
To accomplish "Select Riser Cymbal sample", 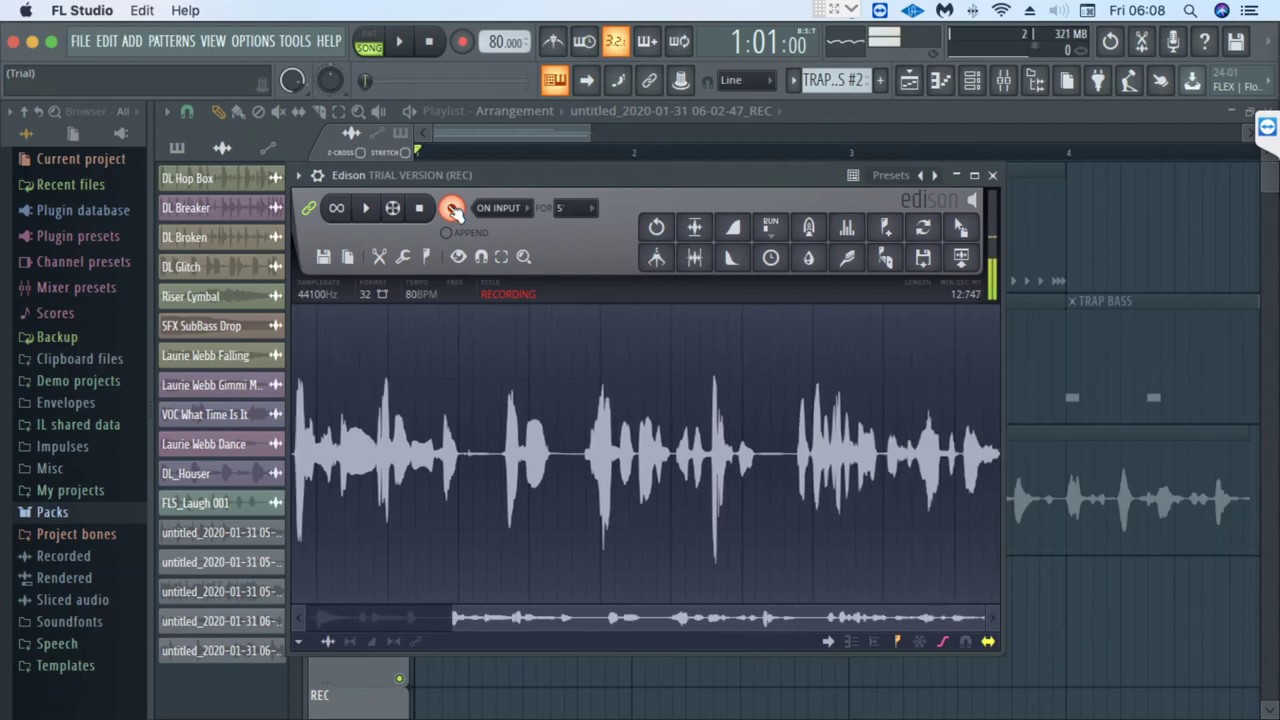I will pos(221,296).
